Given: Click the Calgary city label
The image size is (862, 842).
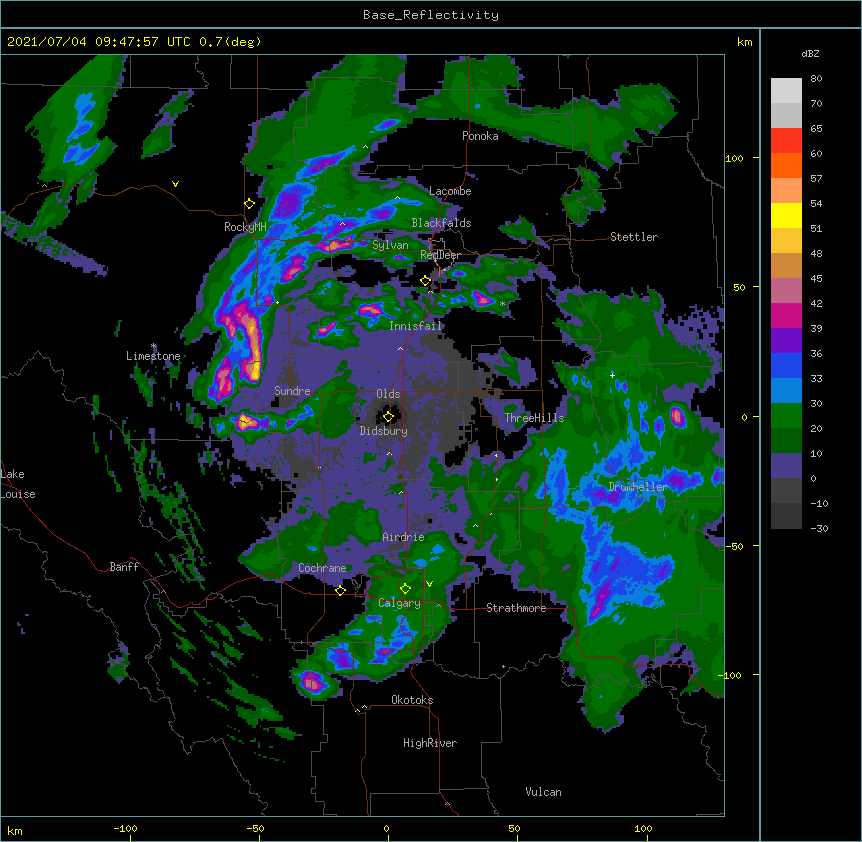Looking at the screenshot, I should pyautogui.click(x=399, y=603).
